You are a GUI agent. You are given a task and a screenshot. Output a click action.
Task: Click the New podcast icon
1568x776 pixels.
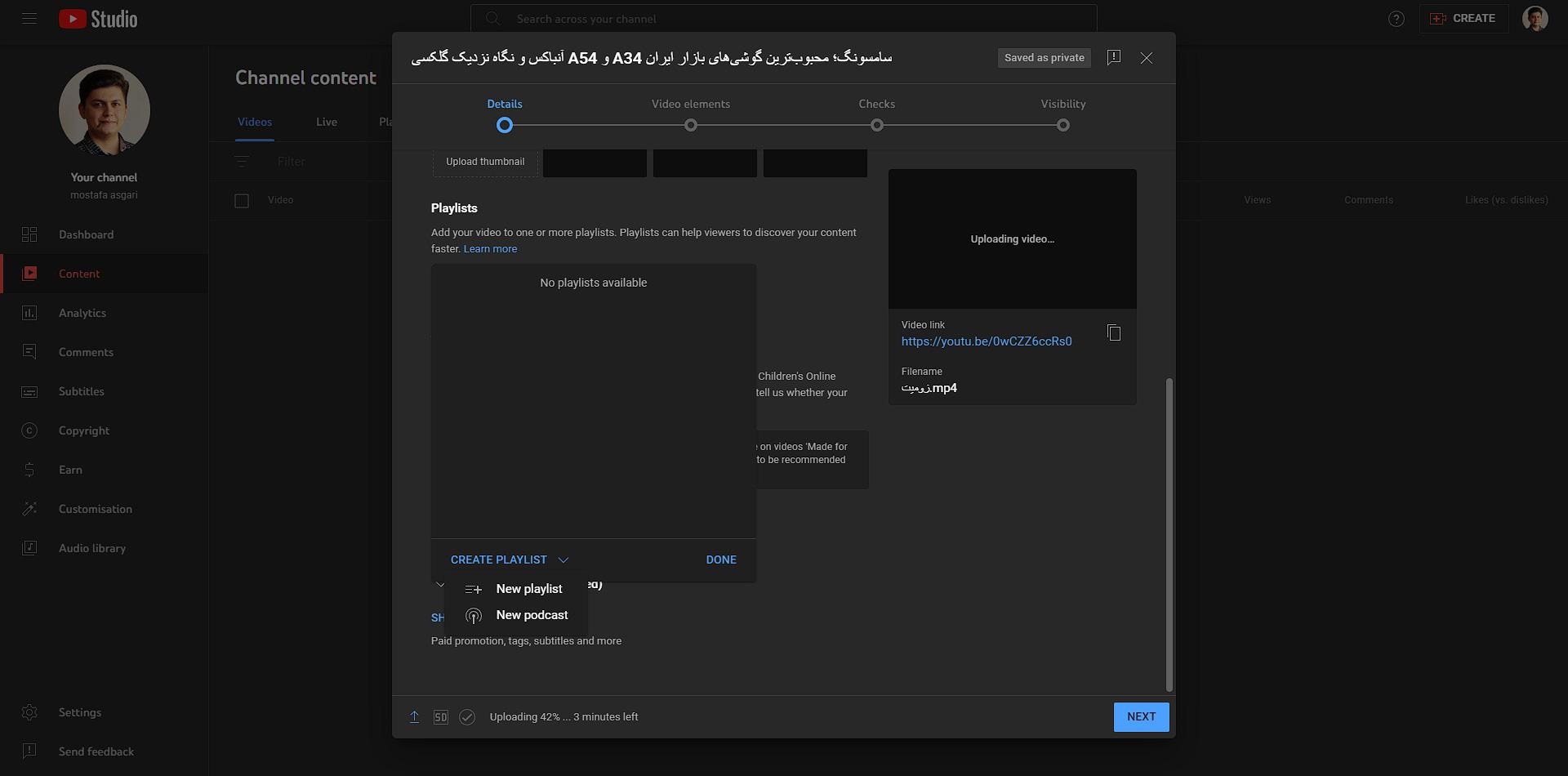474,616
